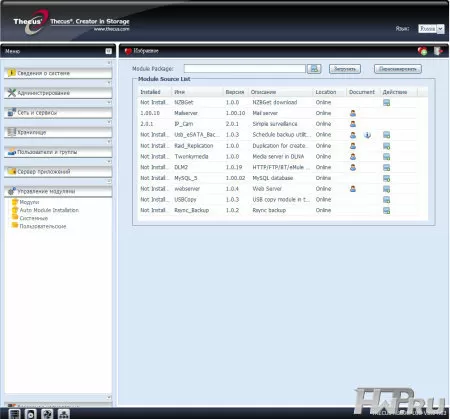Click fan status icon in bottom bar
Image resolution: width=450 pixels, height=419 pixels.
coord(47,414)
